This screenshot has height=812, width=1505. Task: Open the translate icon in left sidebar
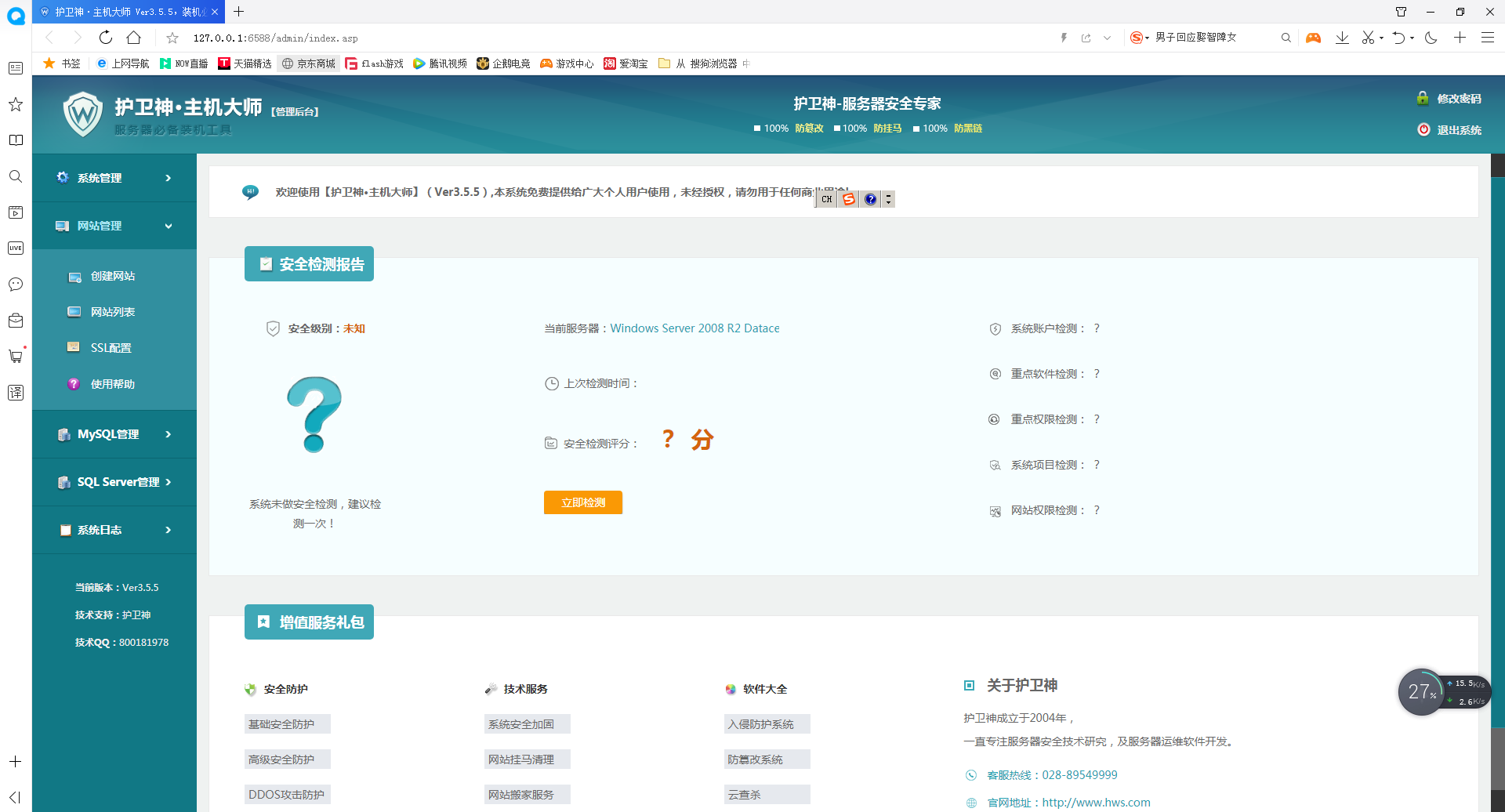point(15,393)
